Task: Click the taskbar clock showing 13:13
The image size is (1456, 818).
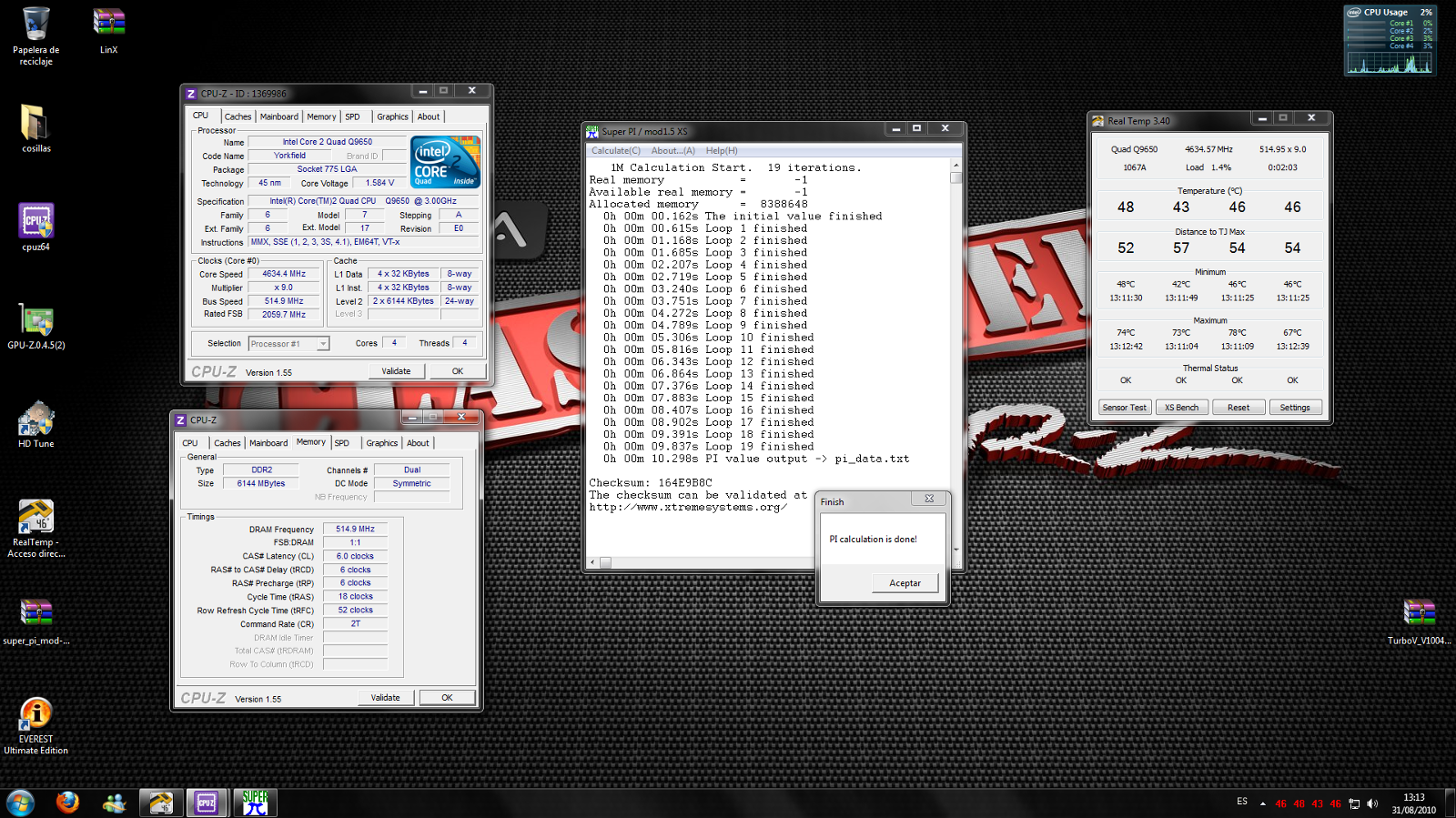Action: click(x=1413, y=803)
